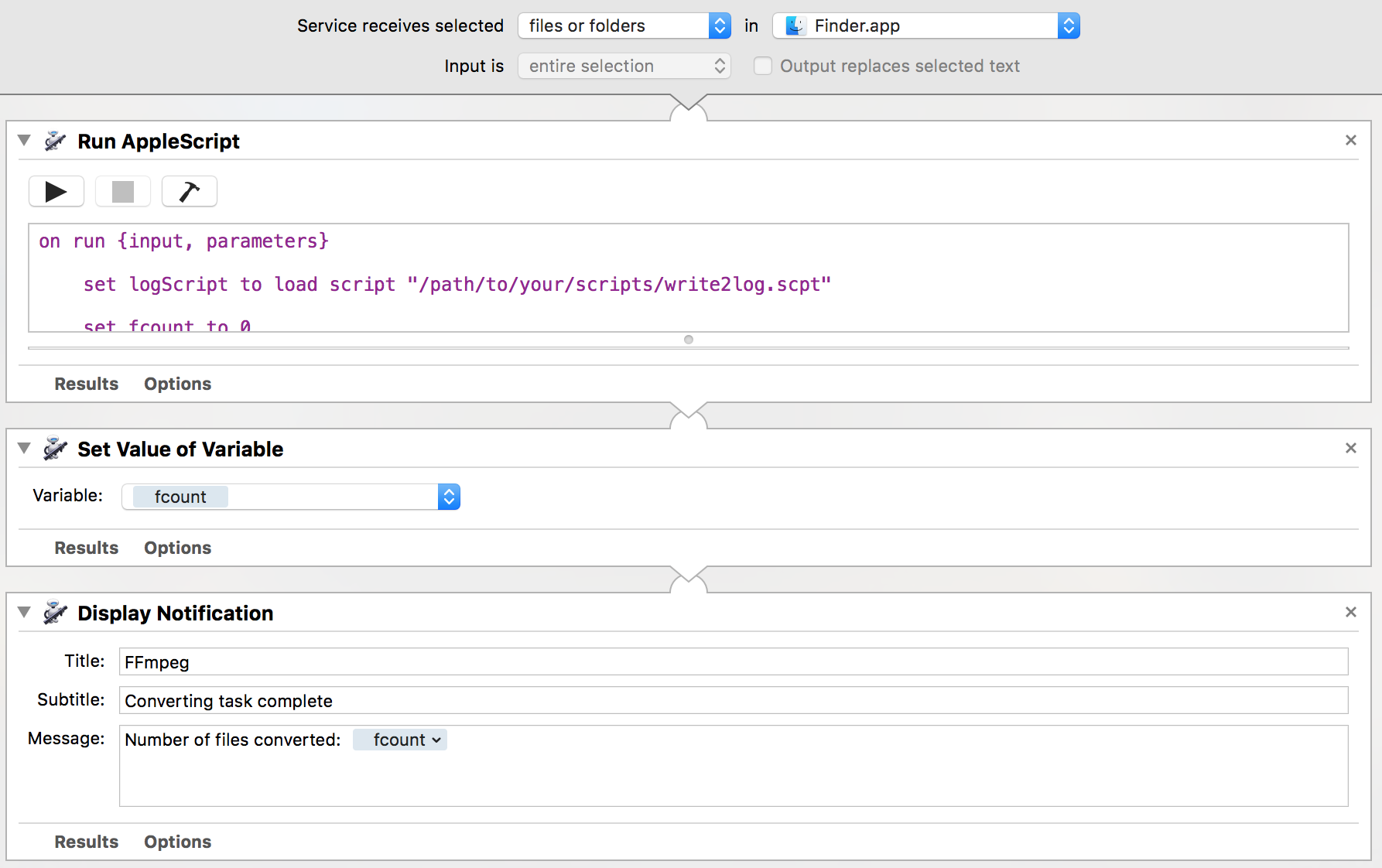Click the 'Input is' label
The image size is (1382, 868).
tap(474, 66)
